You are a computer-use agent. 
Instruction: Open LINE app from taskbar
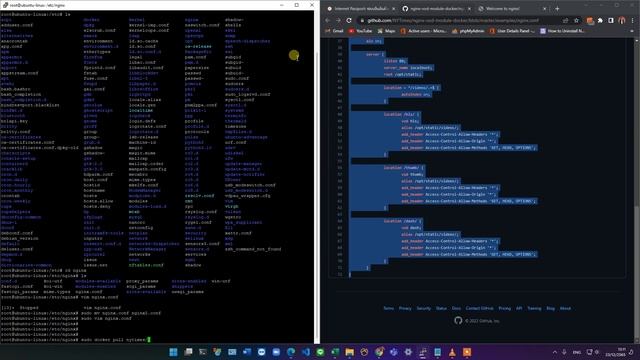(320, 352)
